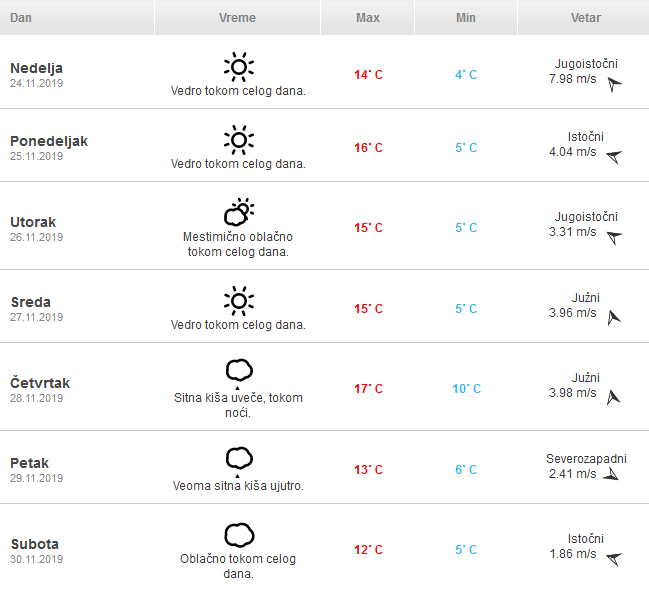Click the 17° C max temperature for Četvrtak

(368, 389)
